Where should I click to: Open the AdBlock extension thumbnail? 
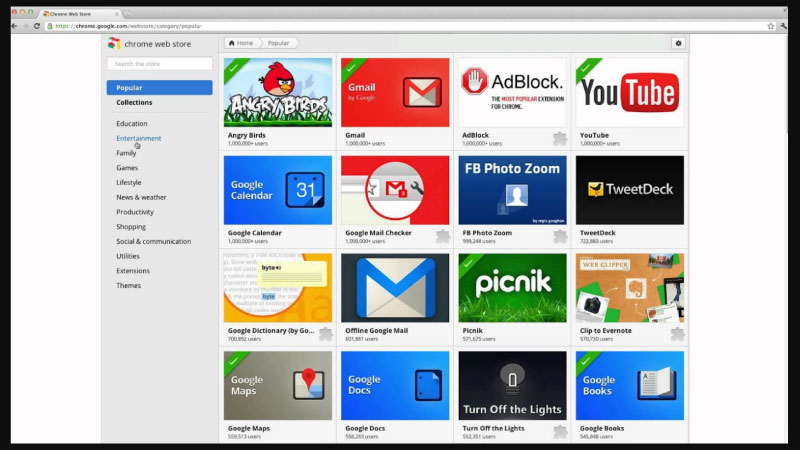point(512,92)
